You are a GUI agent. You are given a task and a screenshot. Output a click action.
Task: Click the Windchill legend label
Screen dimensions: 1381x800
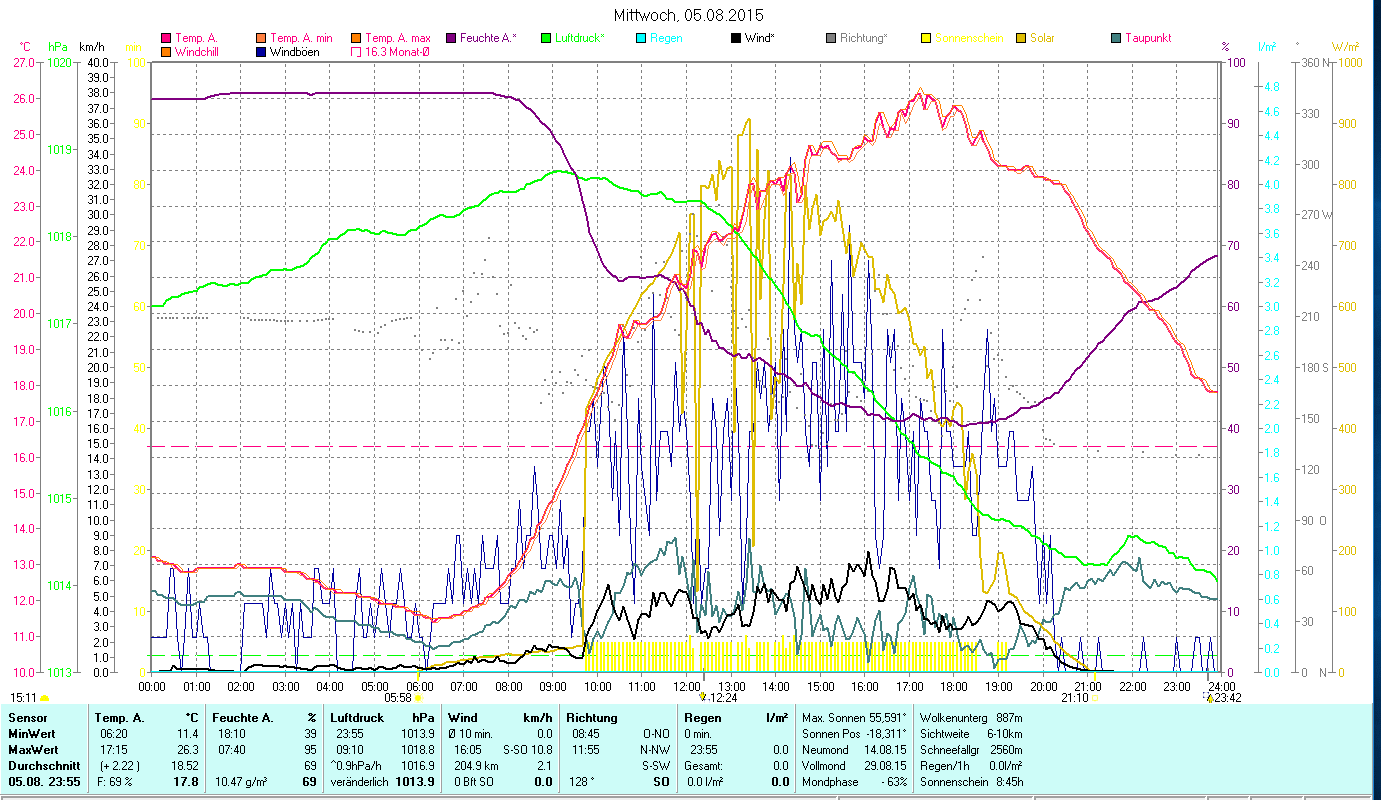click(x=198, y=52)
